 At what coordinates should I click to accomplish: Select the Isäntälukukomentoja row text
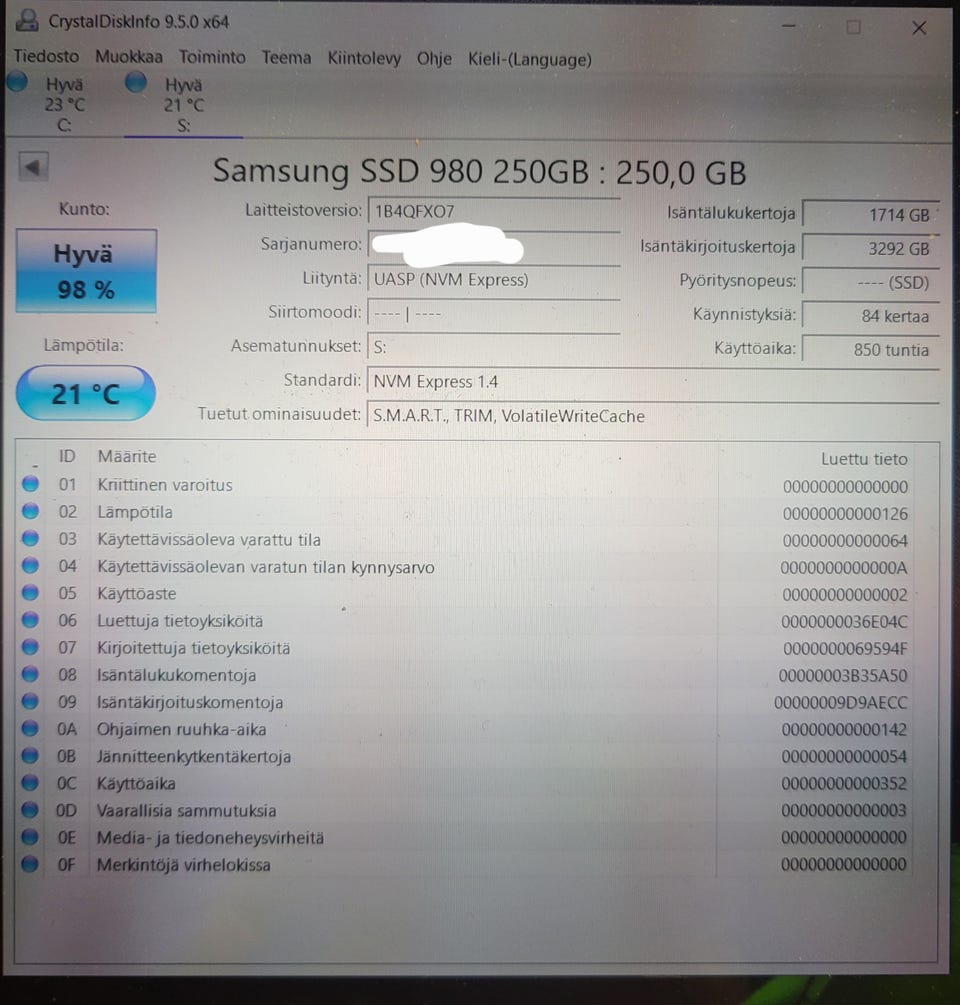[x=176, y=675]
